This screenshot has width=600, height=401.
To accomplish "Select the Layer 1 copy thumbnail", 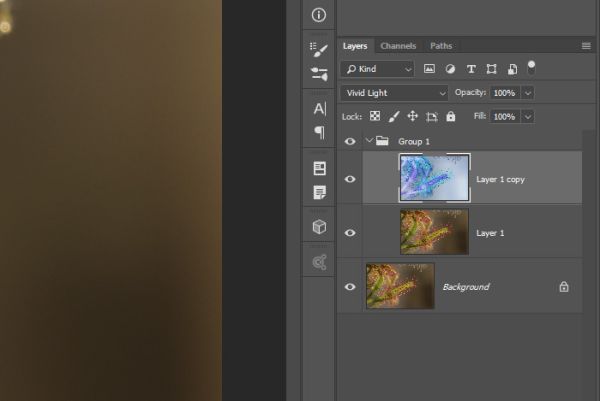I will [435, 178].
